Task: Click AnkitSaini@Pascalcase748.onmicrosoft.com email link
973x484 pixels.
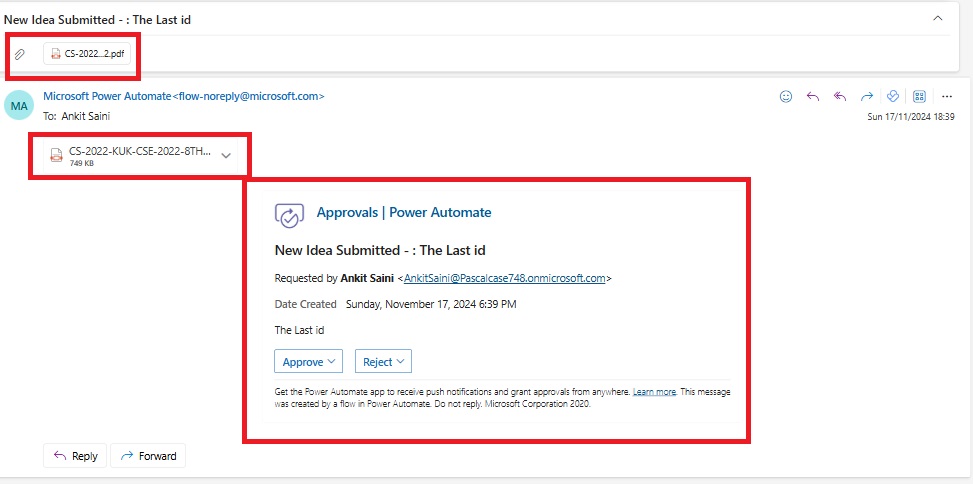Action: tap(505, 279)
